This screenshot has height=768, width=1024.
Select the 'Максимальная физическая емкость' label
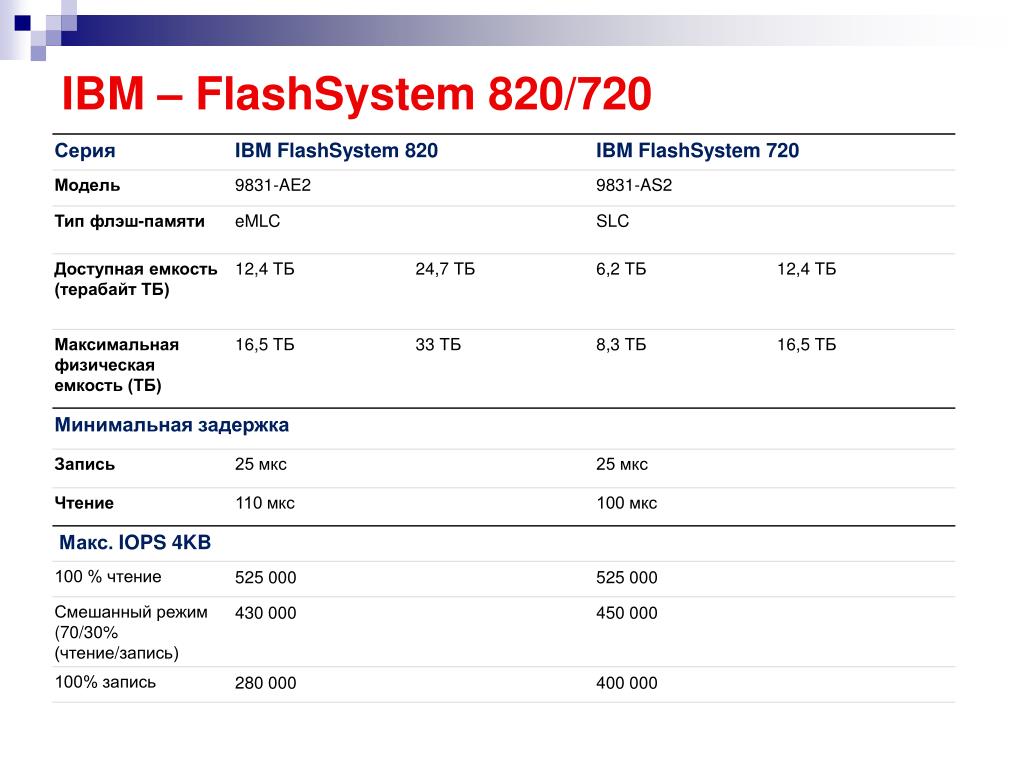click(x=116, y=365)
